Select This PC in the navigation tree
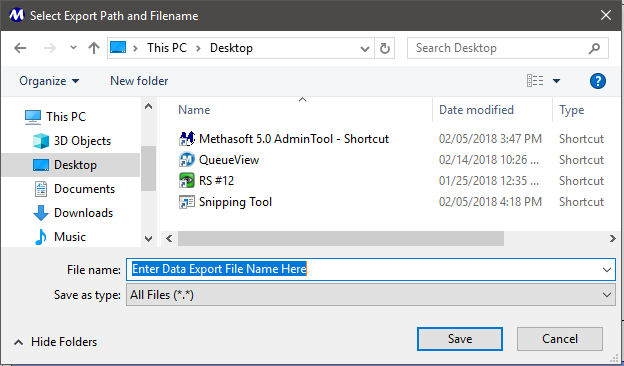Image resolution: width=624 pixels, height=366 pixels. pos(66,117)
